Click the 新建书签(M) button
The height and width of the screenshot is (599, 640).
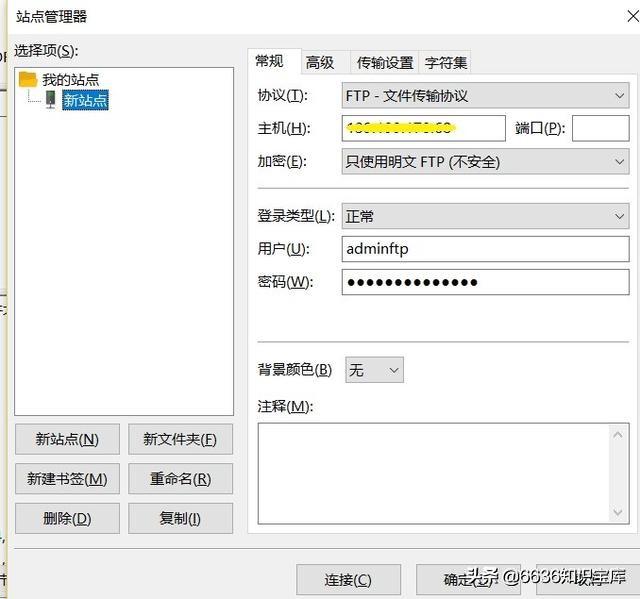click(x=67, y=479)
